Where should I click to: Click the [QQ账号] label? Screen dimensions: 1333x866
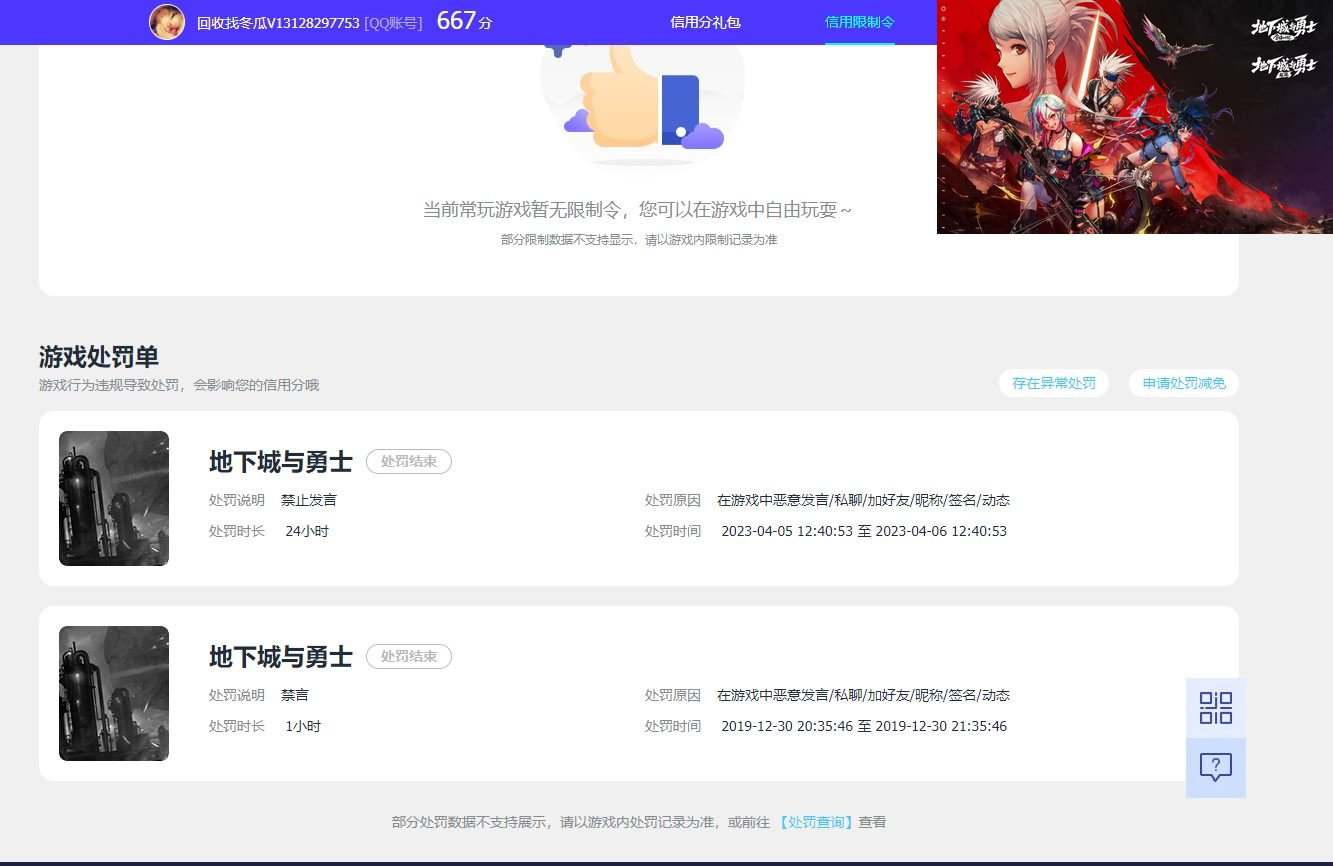click(x=393, y=23)
